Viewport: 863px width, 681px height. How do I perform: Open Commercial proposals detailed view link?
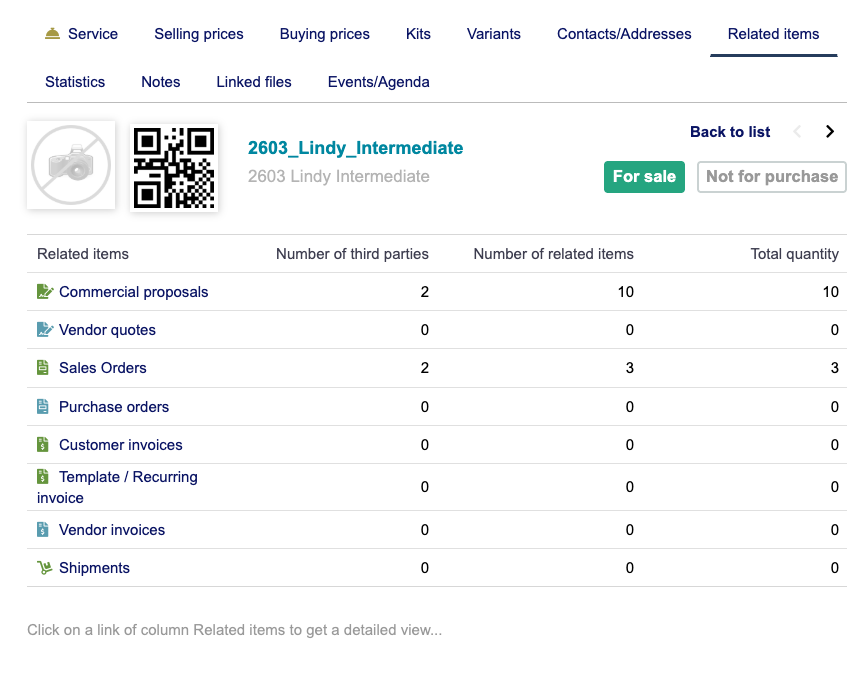coord(133,292)
